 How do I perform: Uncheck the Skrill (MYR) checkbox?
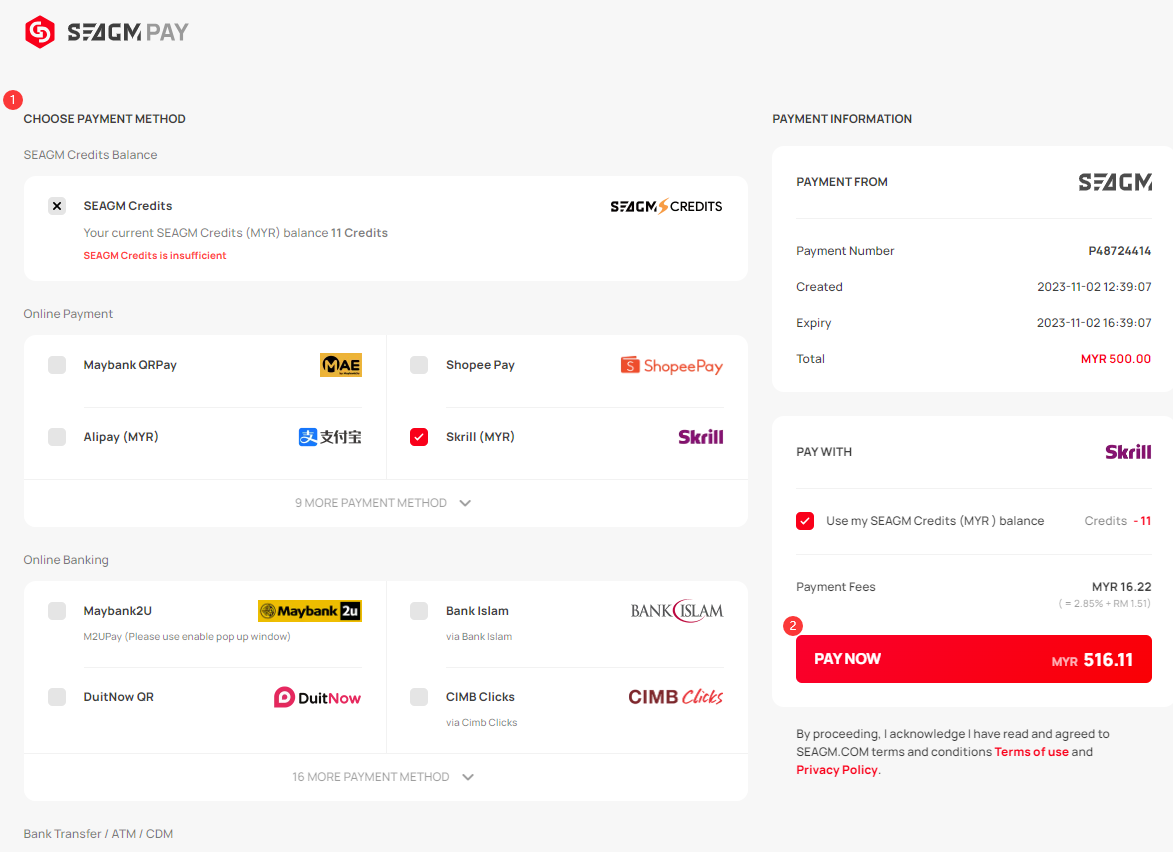pyautogui.click(x=419, y=437)
